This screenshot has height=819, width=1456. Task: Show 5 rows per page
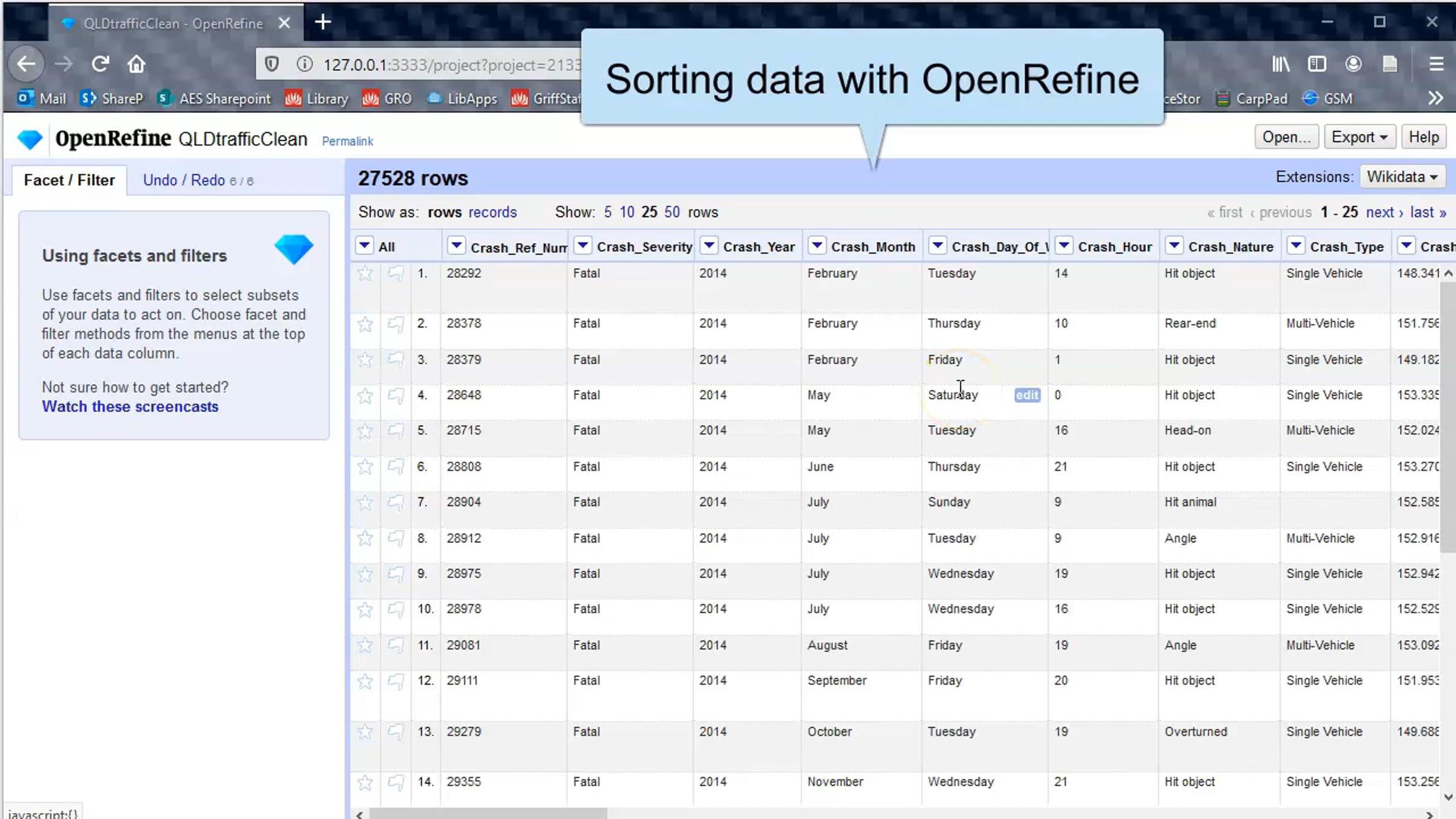(608, 212)
